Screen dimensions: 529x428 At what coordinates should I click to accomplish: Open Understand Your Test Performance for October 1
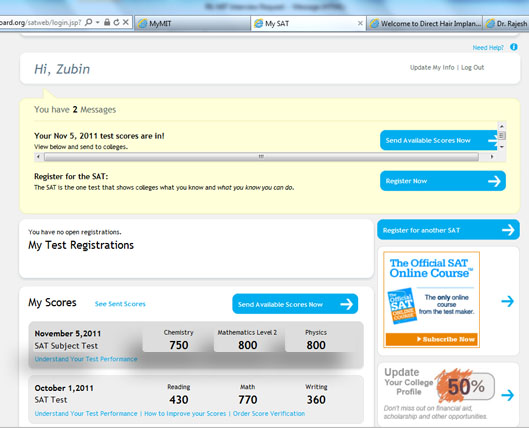tap(86, 413)
